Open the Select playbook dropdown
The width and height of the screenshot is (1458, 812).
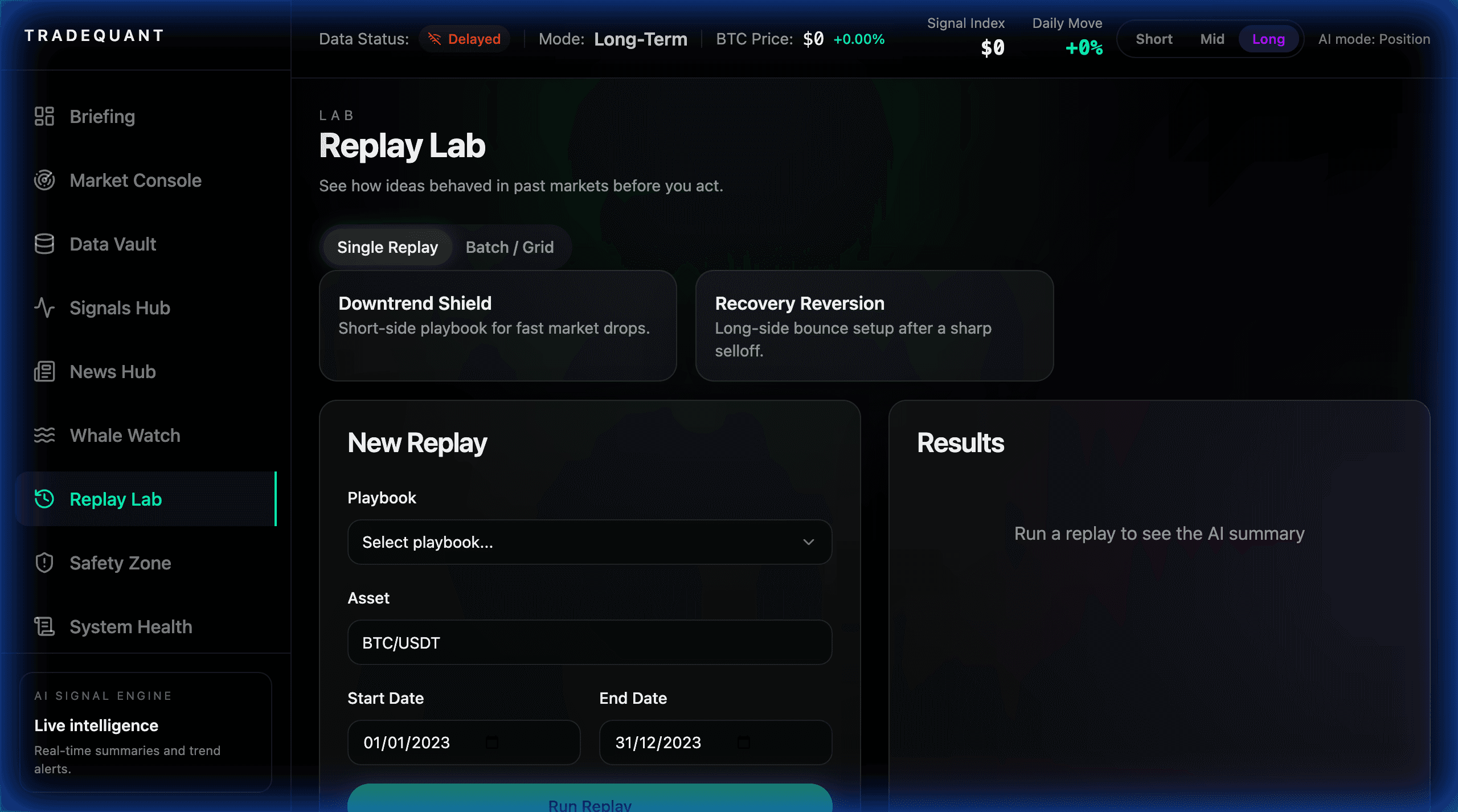click(x=589, y=542)
